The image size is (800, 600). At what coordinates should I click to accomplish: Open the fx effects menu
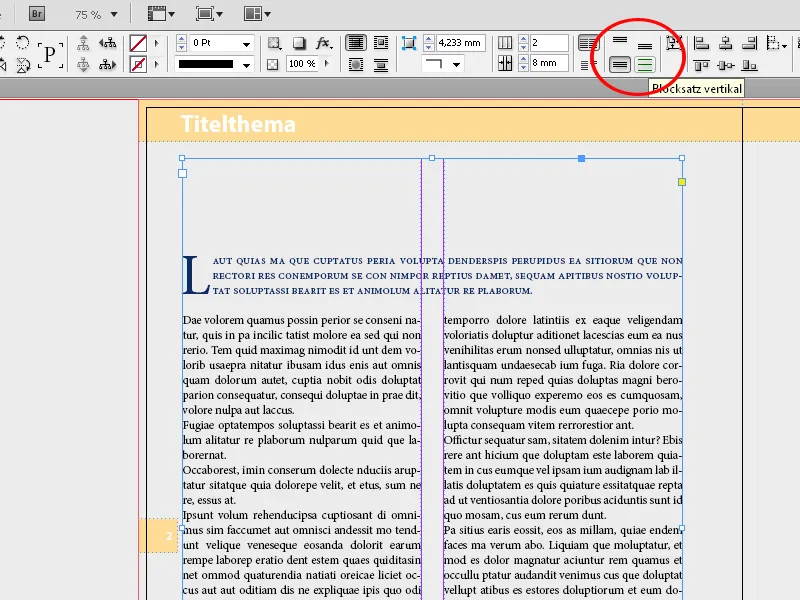pyautogui.click(x=324, y=43)
